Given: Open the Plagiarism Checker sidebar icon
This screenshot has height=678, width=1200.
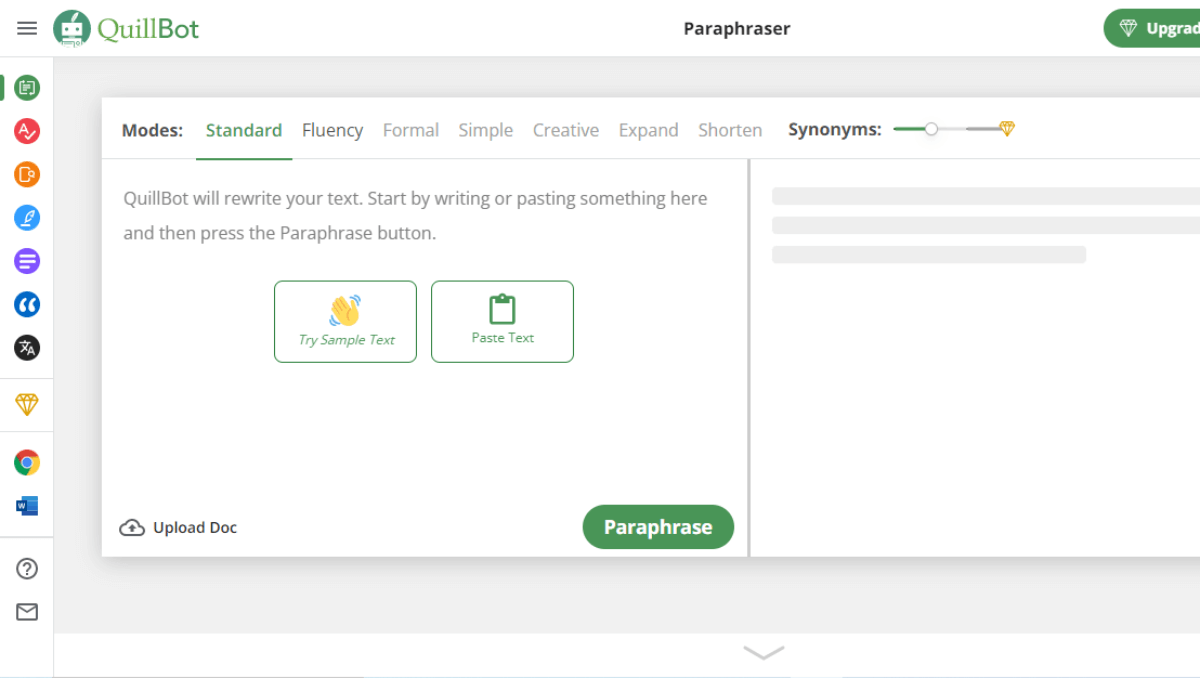Looking at the screenshot, I should (27, 174).
